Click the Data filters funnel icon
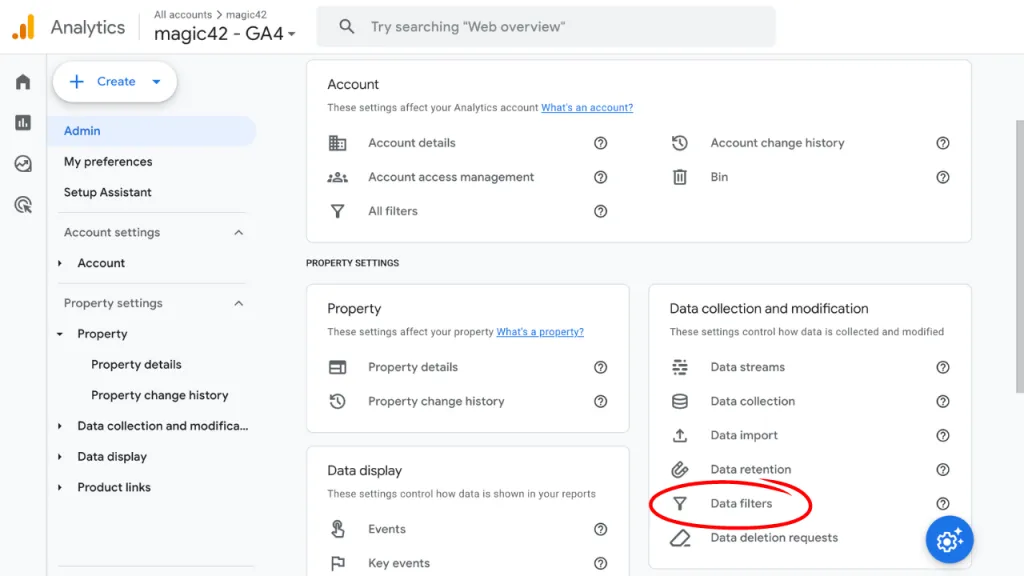Screen dimensions: 1024x576 (680, 504)
